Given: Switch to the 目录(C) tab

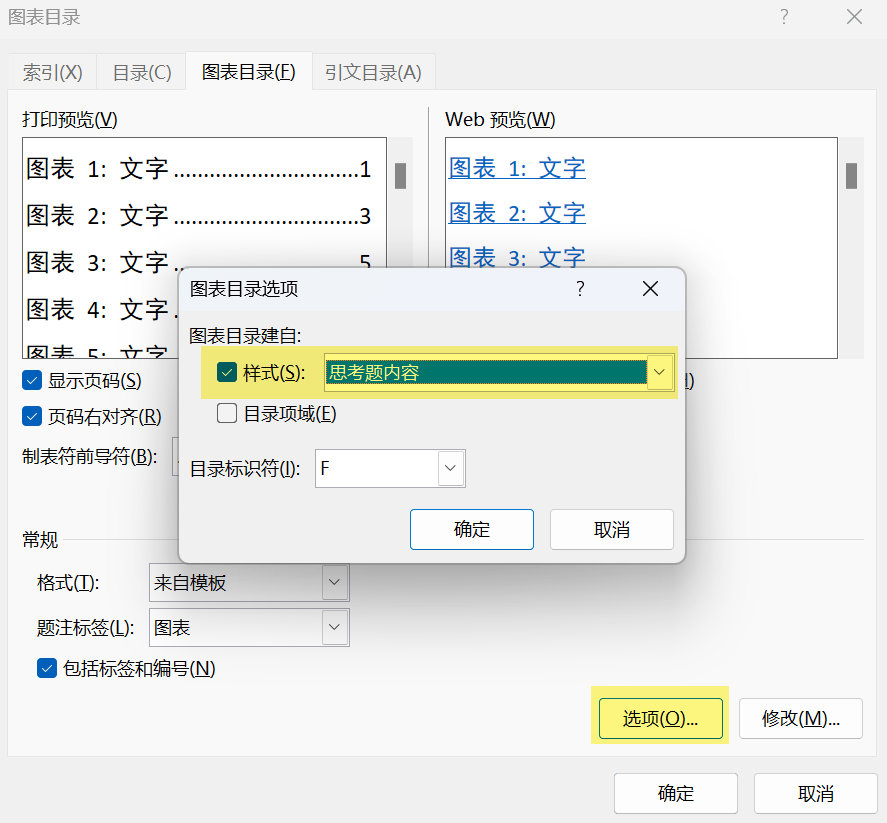Looking at the screenshot, I should (x=142, y=72).
